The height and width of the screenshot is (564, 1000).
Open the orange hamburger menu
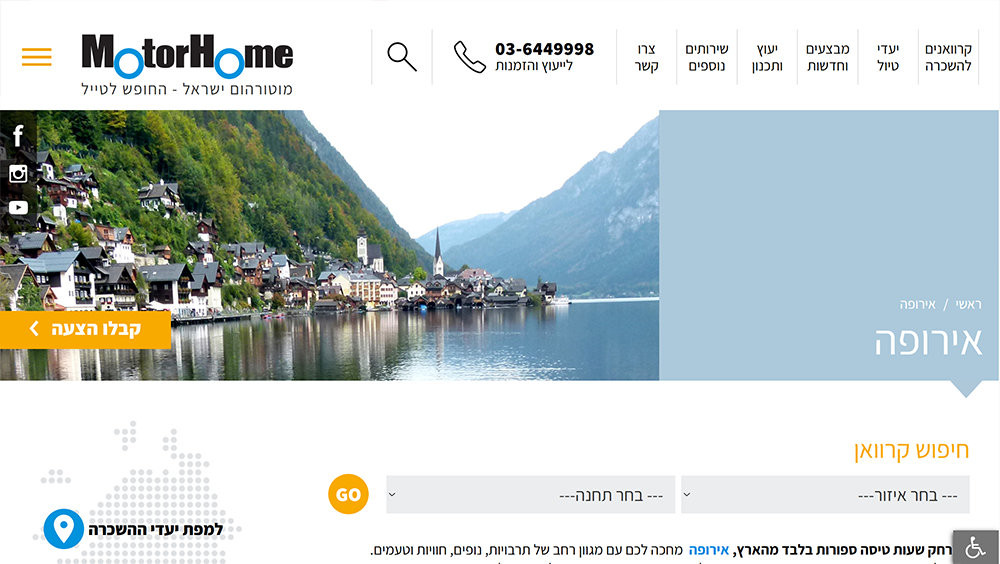(x=36, y=57)
